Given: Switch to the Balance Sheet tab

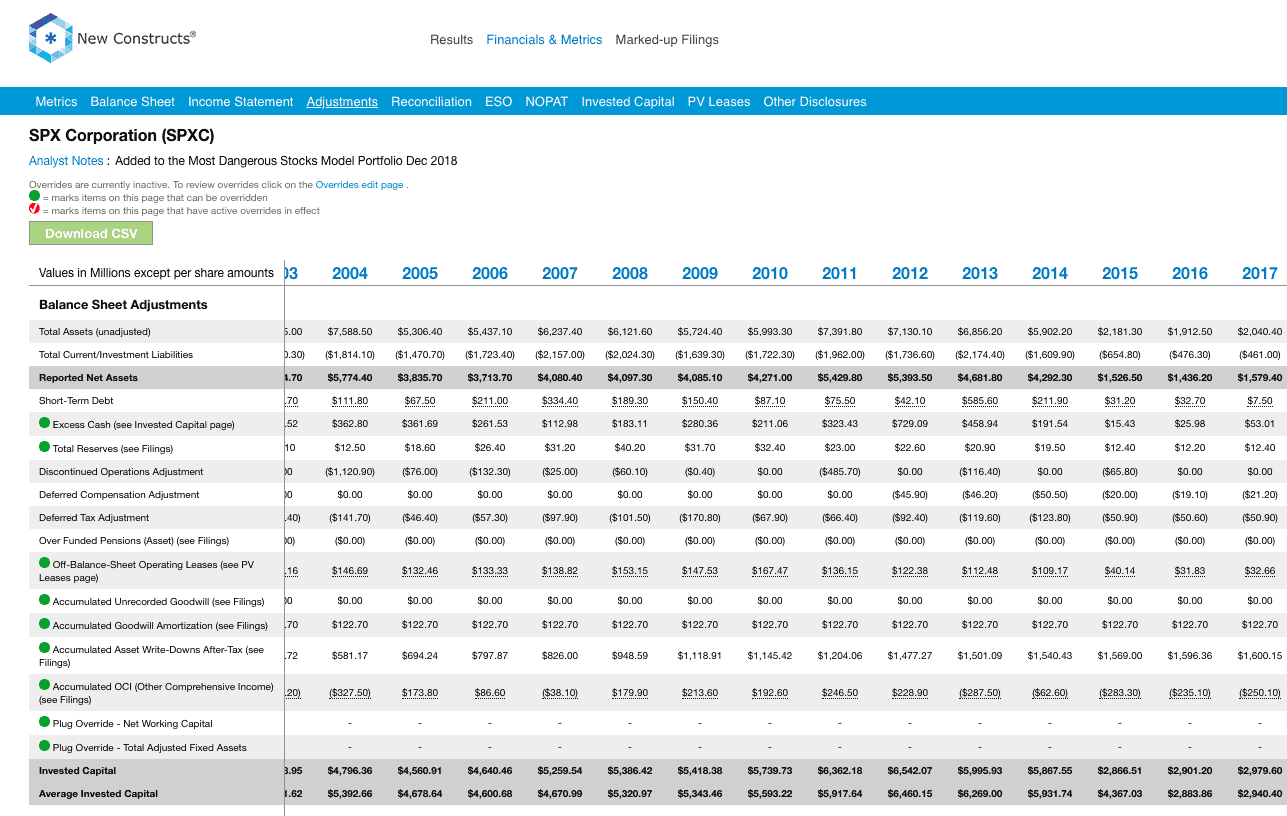Looking at the screenshot, I should click(132, 102).
